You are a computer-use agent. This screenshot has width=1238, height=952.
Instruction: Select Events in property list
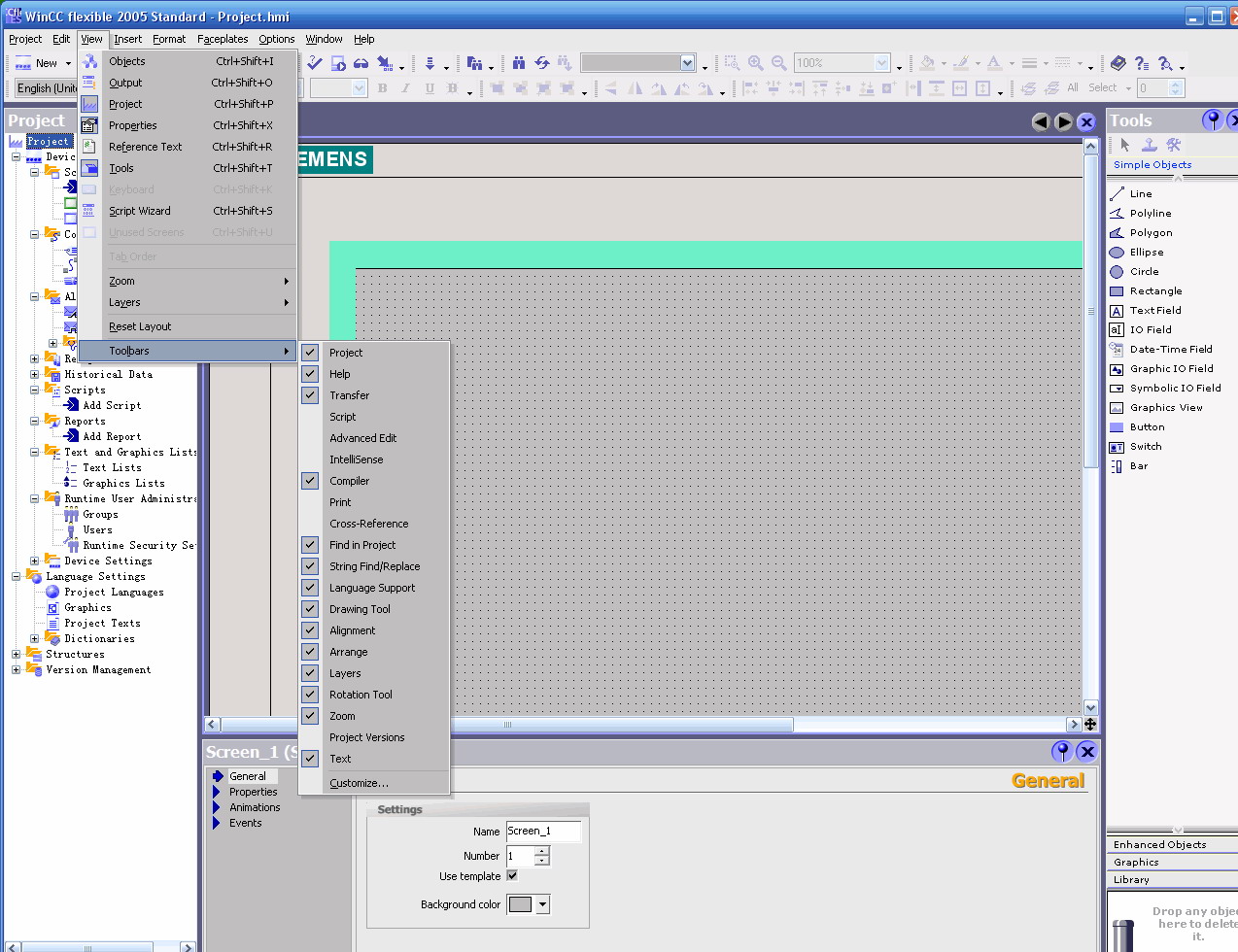(x=245, y=823)
